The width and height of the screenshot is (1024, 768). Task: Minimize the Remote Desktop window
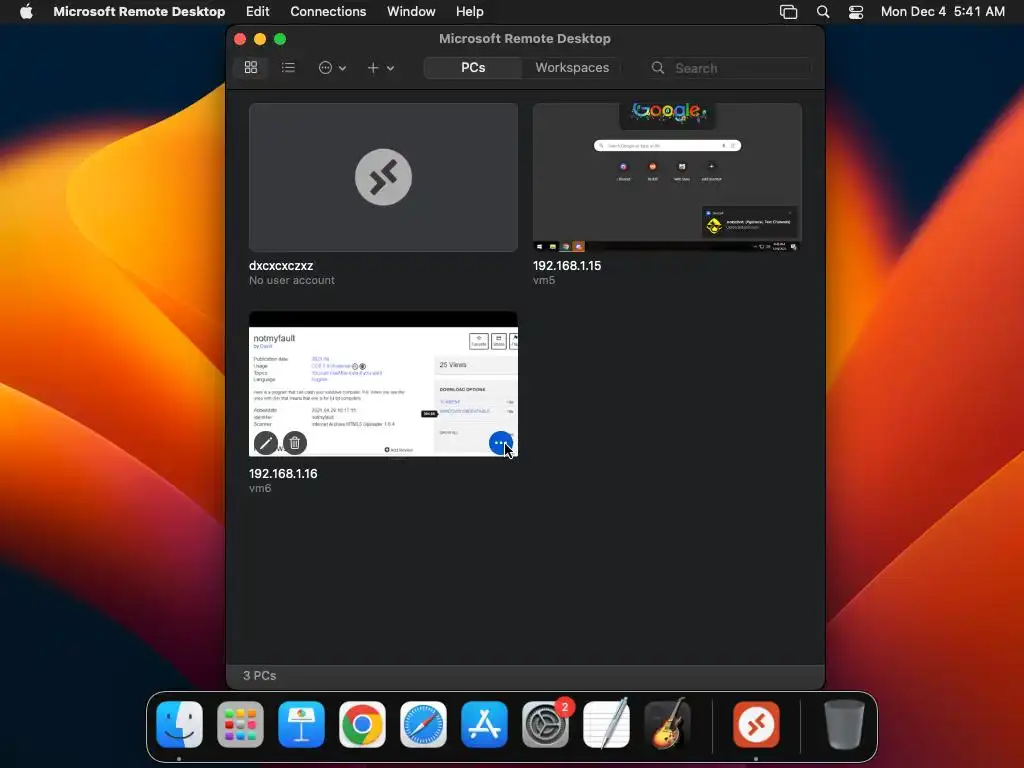pos(260,39)
